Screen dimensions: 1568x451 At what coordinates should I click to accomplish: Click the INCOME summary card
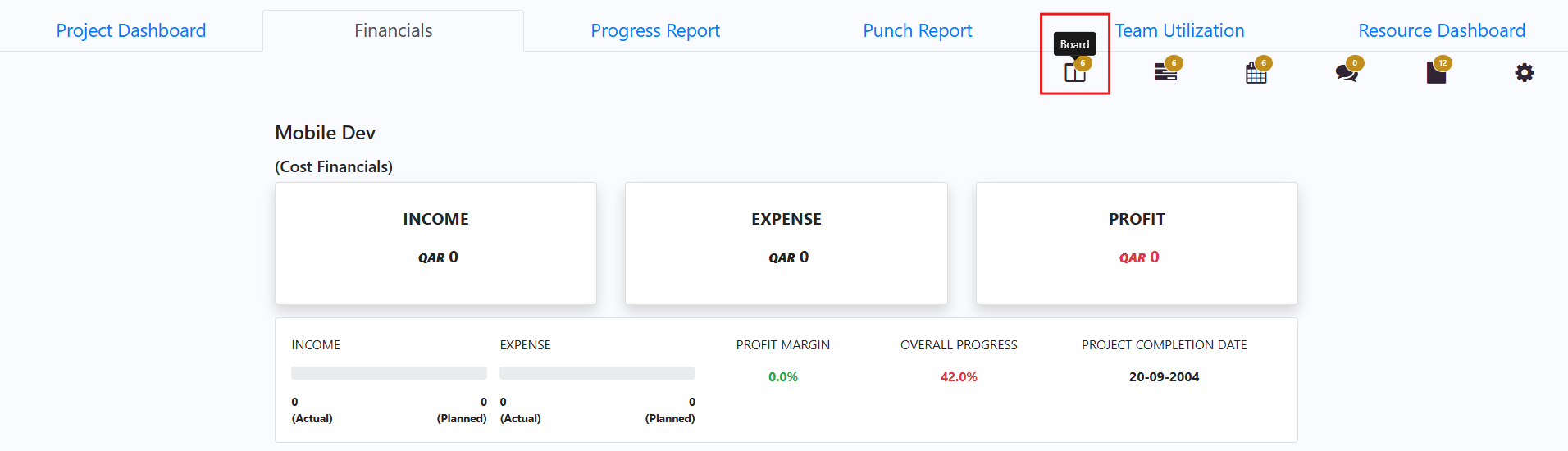click(x=435, y=244)
